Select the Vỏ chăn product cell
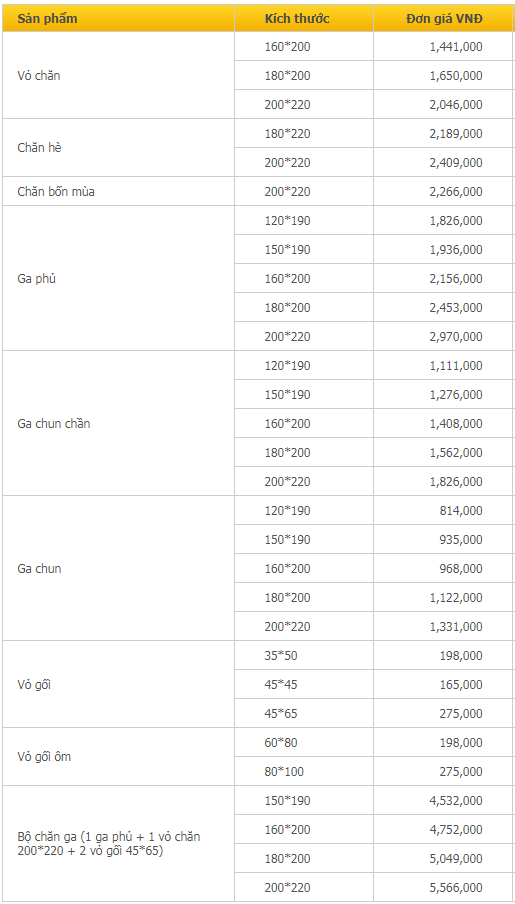Screen dimensions: 515x904 click(119, 76)
